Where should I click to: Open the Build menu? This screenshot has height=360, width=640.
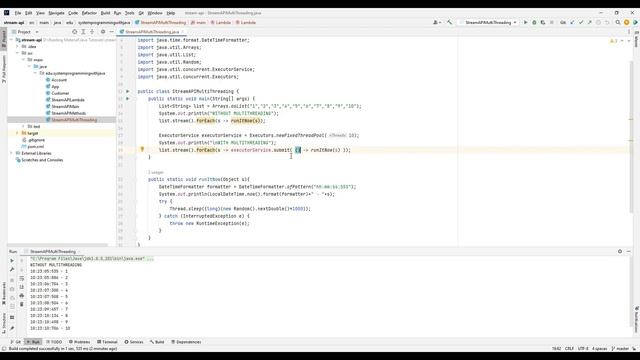(105, 13)
